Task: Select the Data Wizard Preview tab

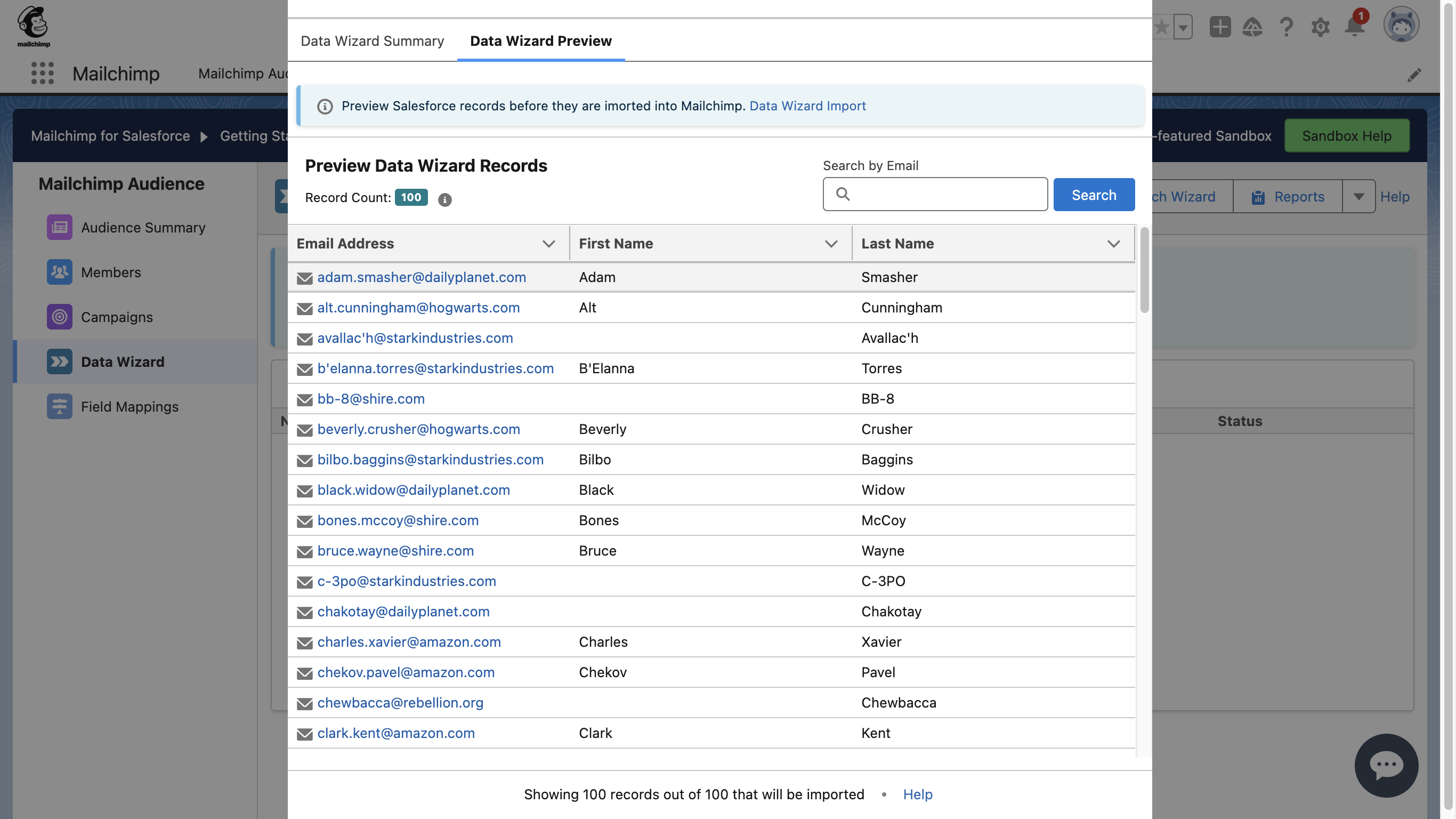Action: [x=541, y=40]
